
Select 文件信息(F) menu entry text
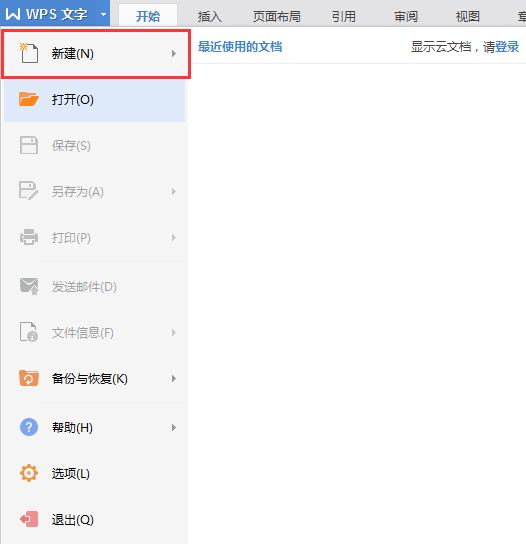point(83,333)
